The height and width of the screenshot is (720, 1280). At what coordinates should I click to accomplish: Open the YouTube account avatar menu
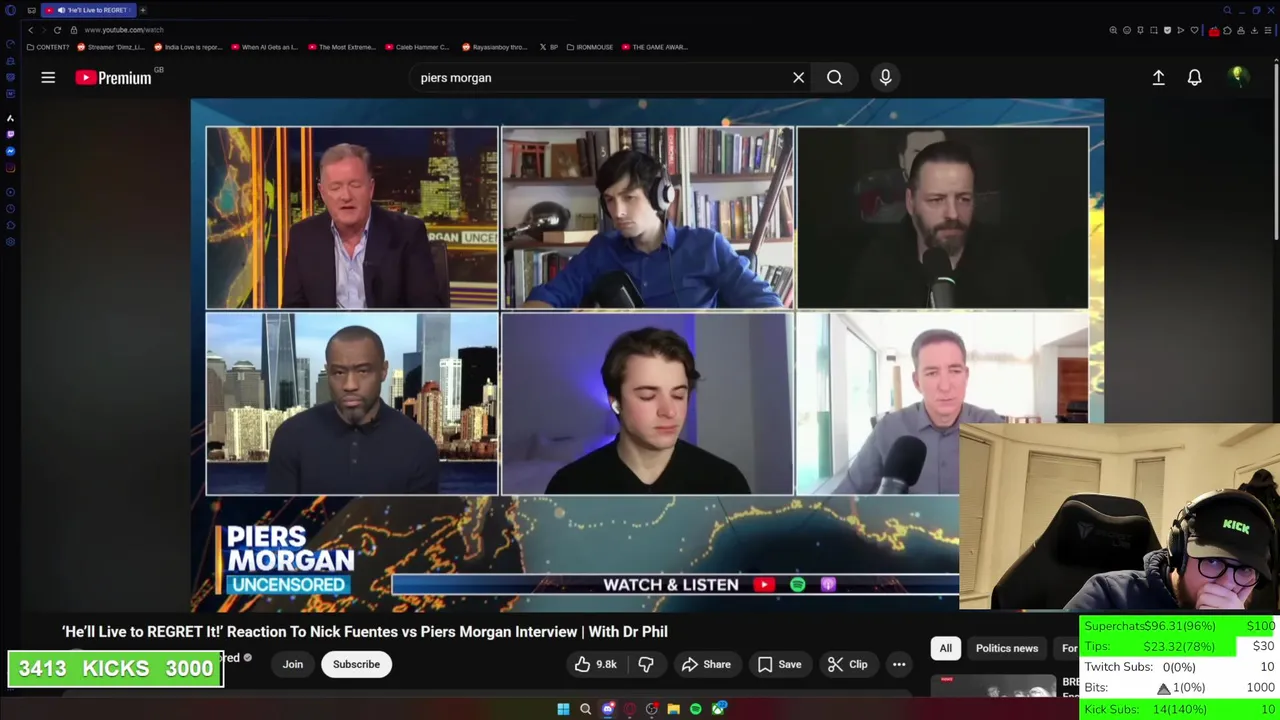pyautogui.click(x=1238, y=77)
